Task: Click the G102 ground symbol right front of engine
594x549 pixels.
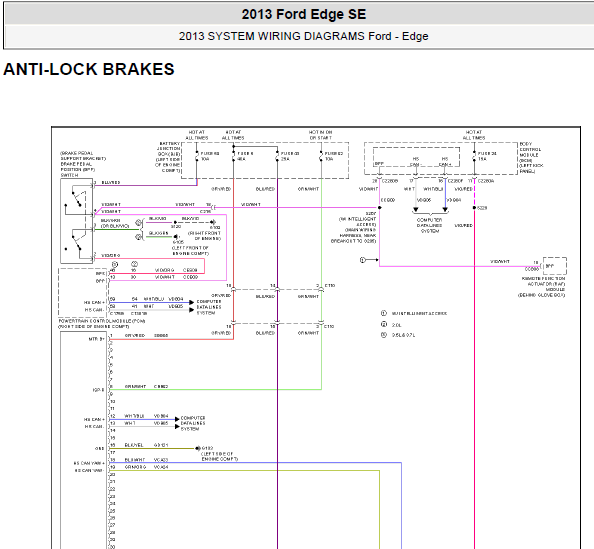Action: pyautogui.click(x=213, y=222)
